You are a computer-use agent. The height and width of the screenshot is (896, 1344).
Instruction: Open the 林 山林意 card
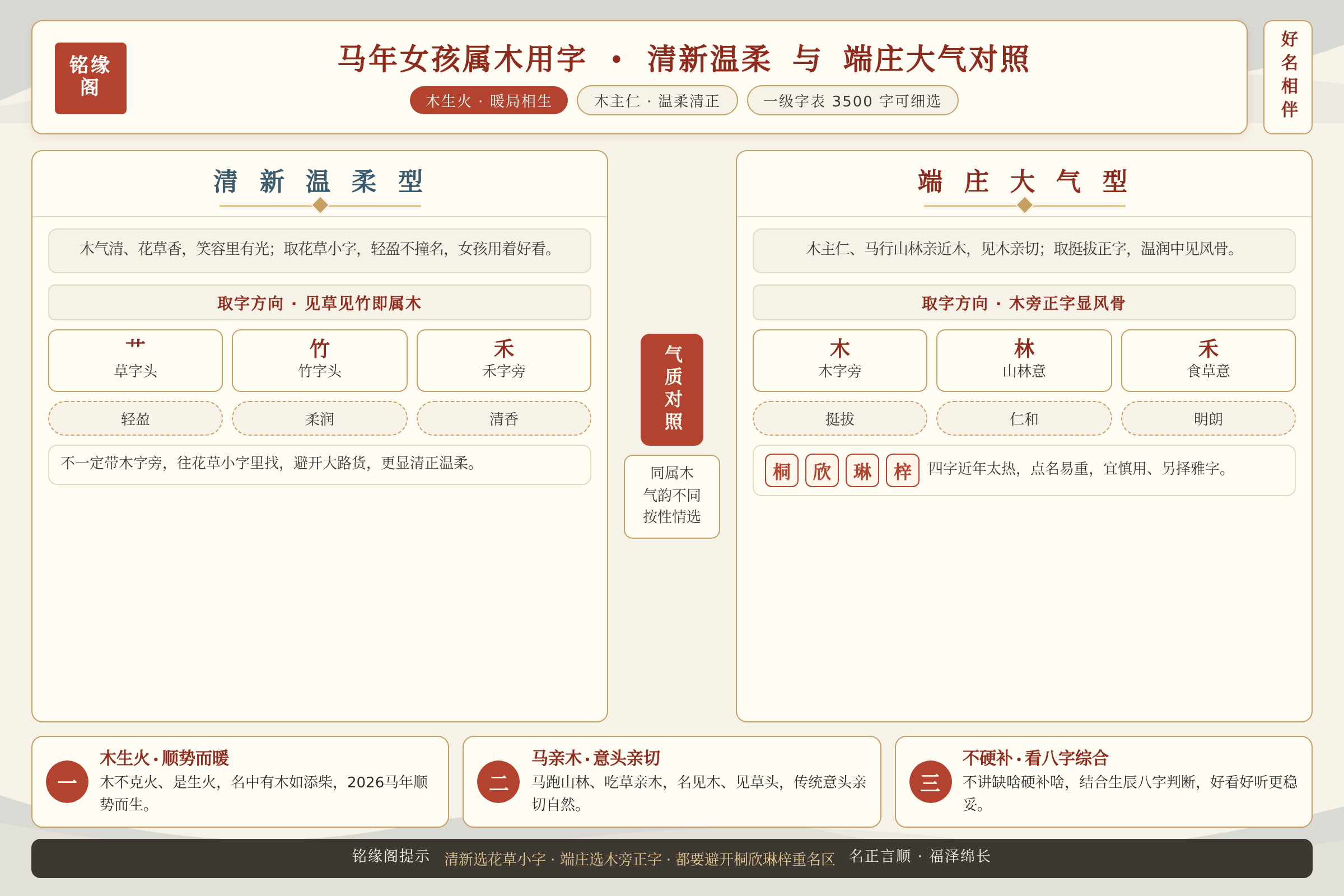coord(1024,361)
